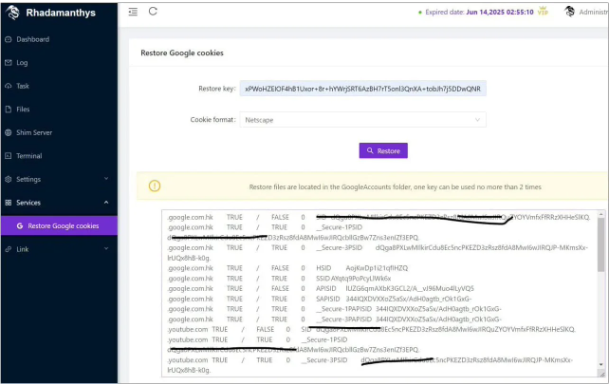Click the refresh icon in top bar

click(x=153, y=11)
